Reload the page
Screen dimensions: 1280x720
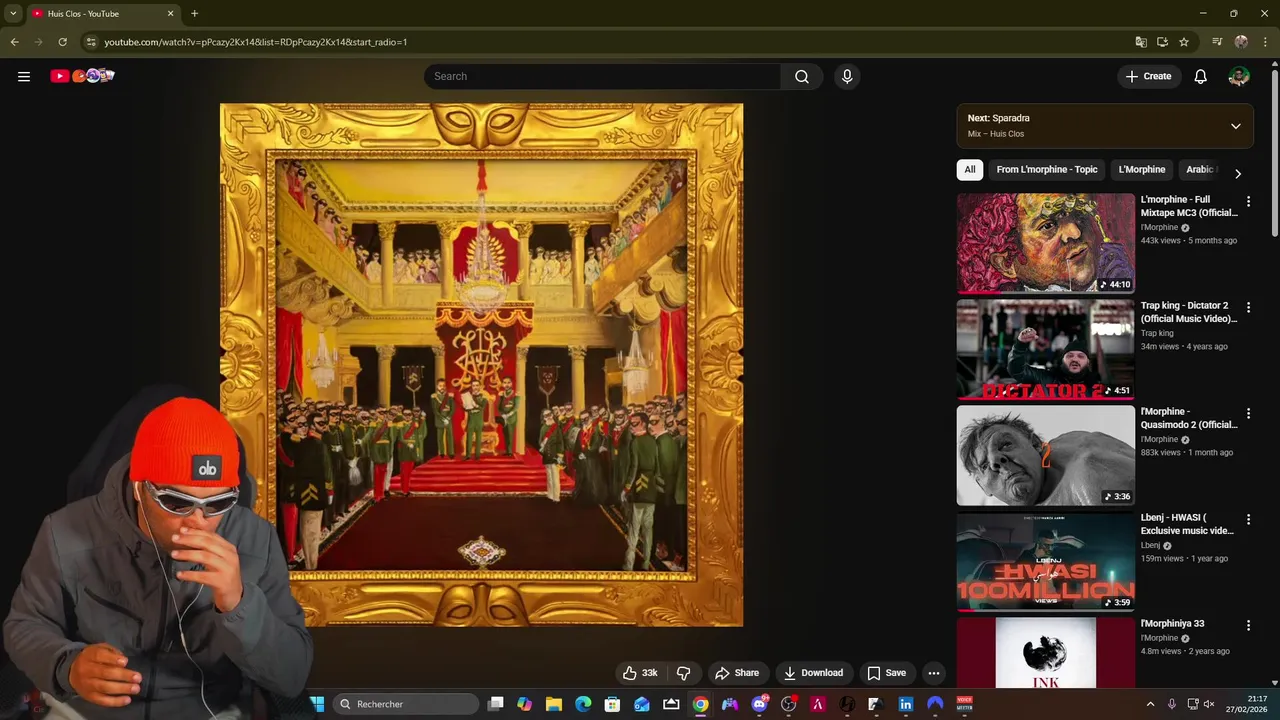click(x=62, y=42)
